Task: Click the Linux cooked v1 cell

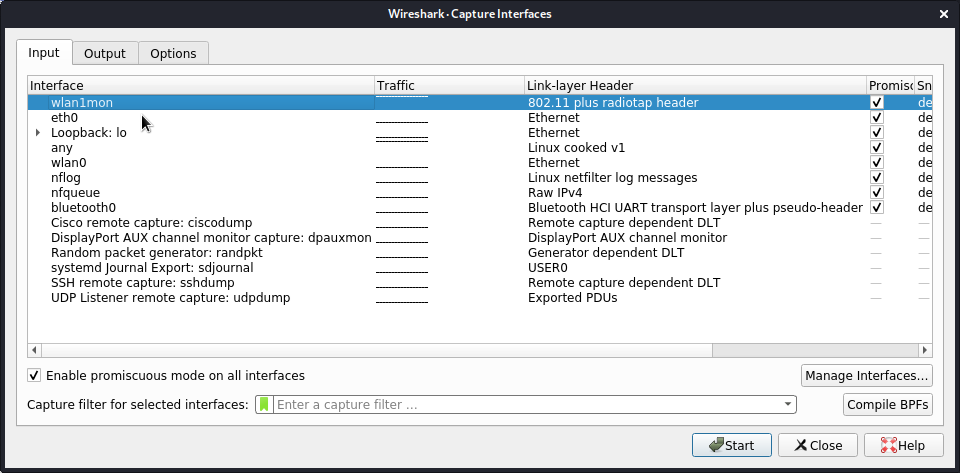Action: 576,147
